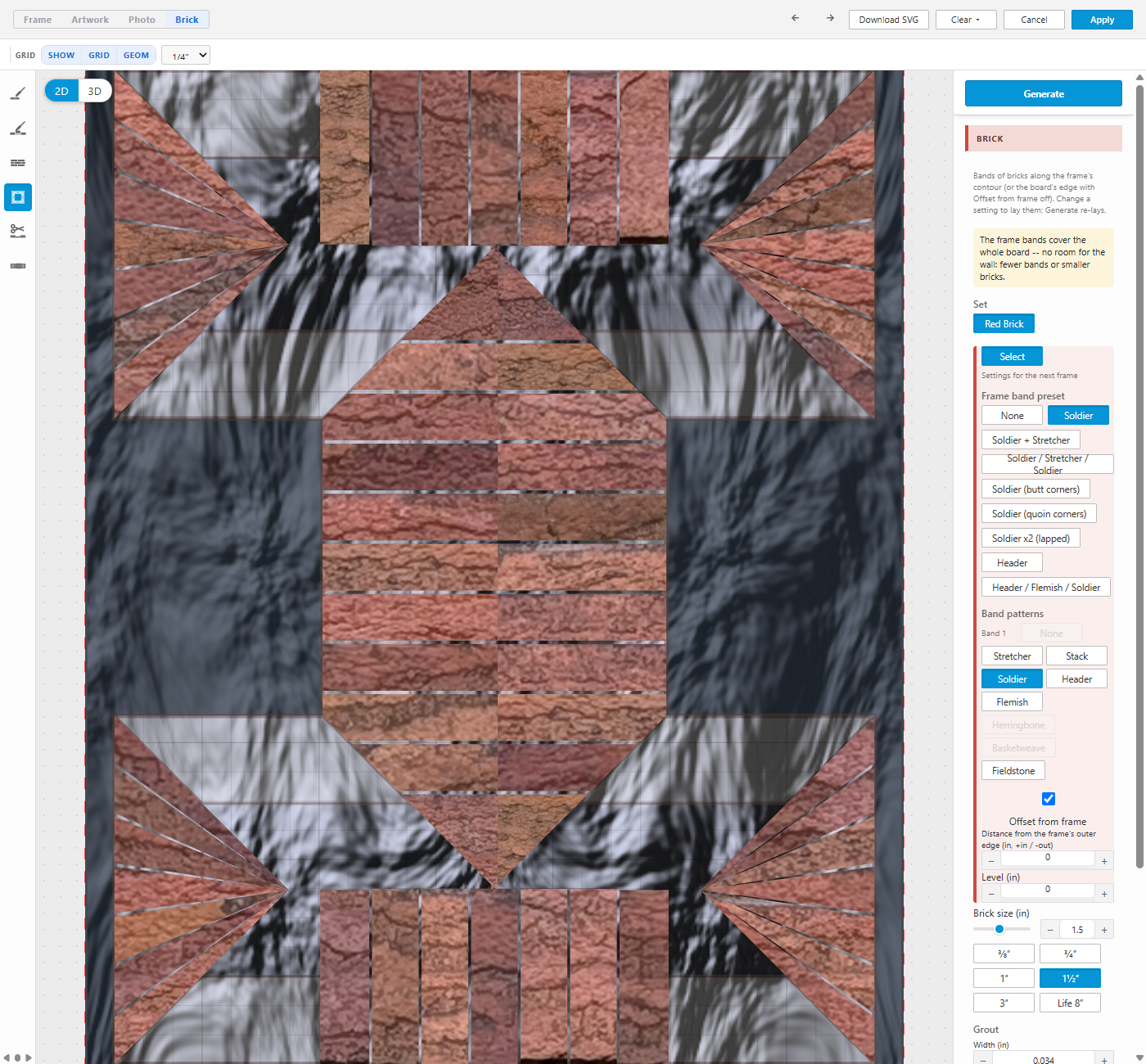Image resolution: width=1146 pixels, height=1064 pixels.
Task: Toggle the GEOM snap option
Action: click(136, 55)
